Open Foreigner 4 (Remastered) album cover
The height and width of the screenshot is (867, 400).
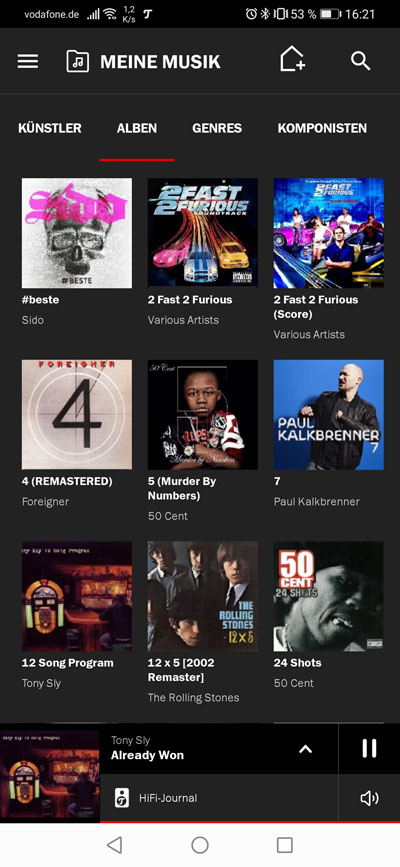pyautogui.click(x=77, y=415)
